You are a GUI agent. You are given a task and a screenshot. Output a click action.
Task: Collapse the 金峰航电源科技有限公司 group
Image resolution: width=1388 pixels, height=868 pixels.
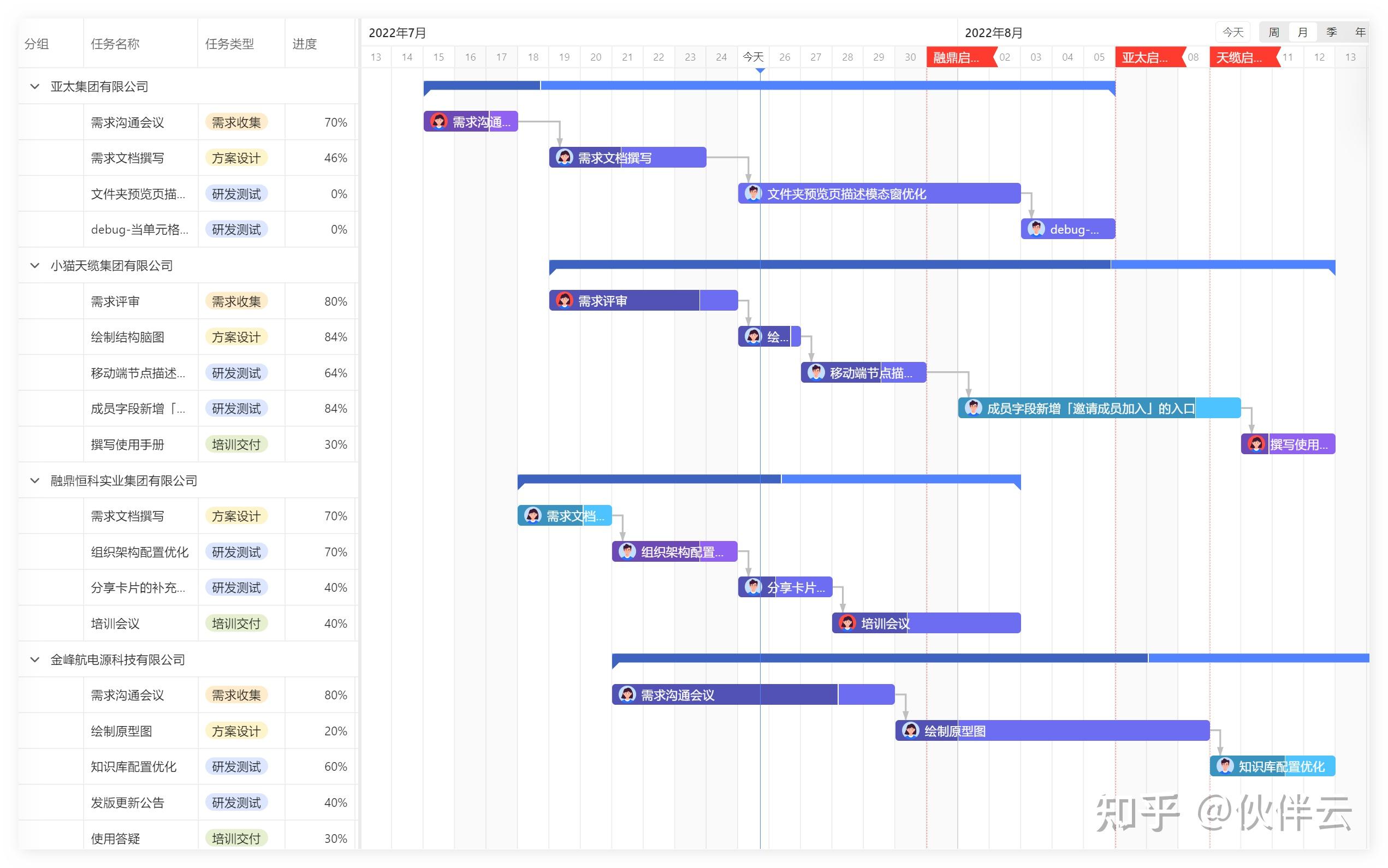(x=35, y=659)
